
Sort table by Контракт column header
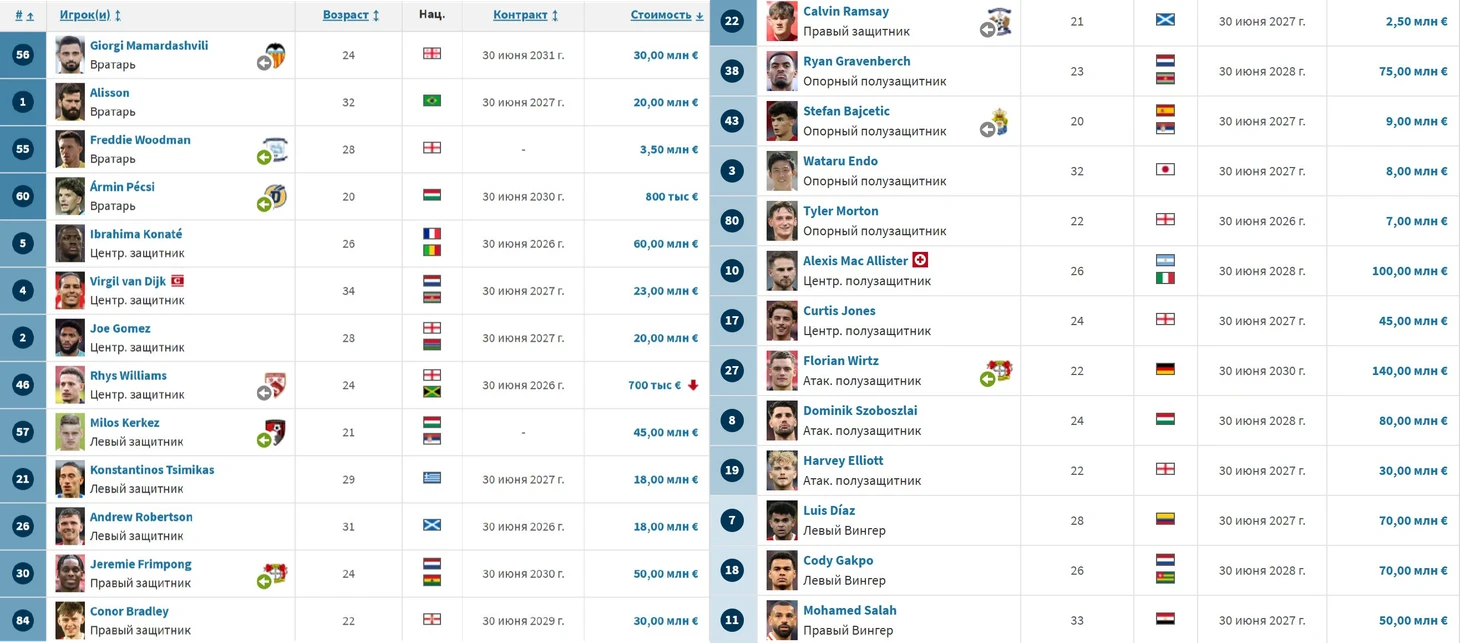[525, 15]
